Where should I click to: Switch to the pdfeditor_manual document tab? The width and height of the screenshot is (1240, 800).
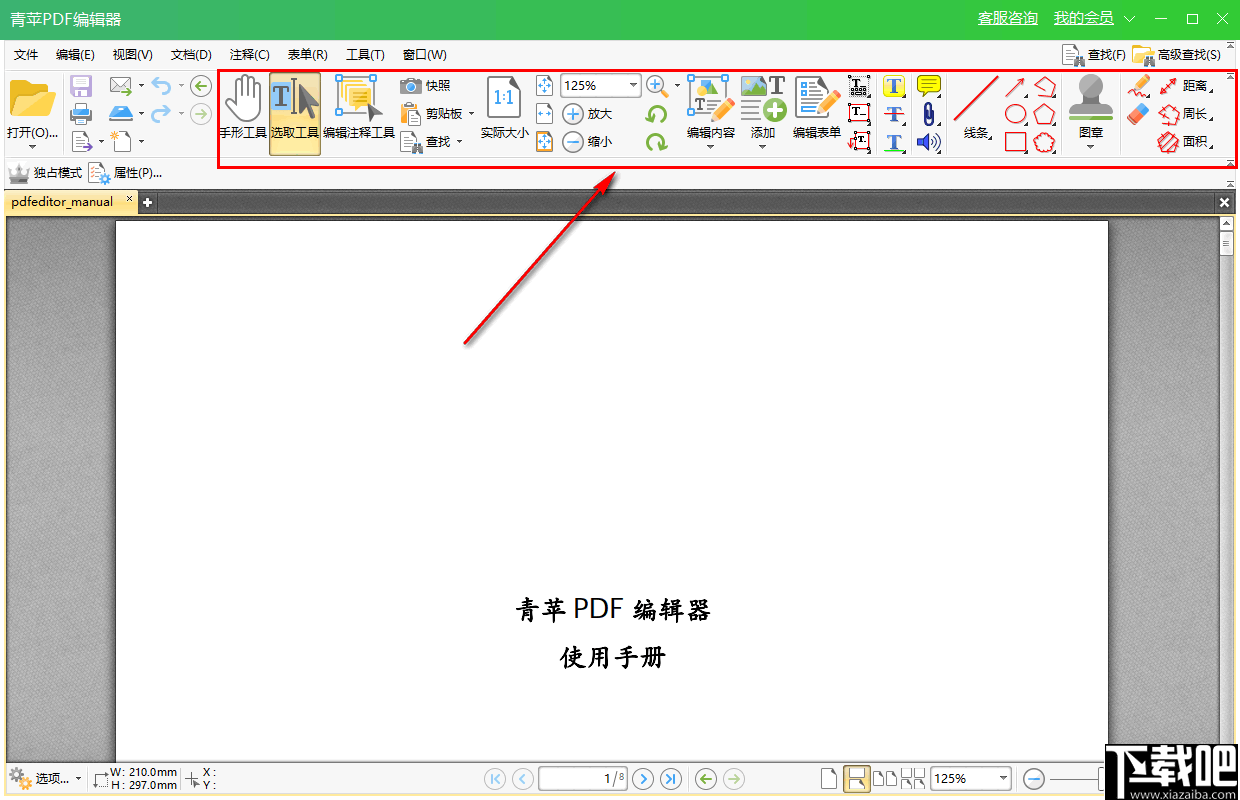click(x=63, y=201)
